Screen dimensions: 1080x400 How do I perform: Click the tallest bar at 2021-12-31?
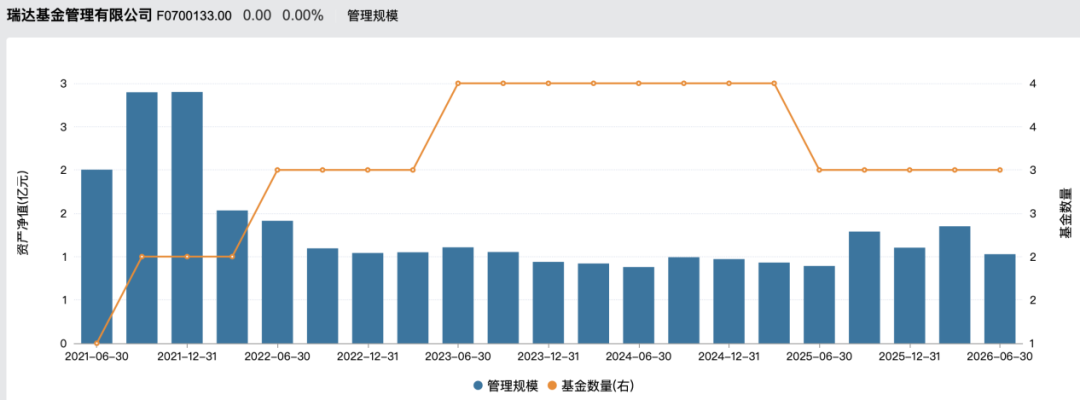(x=187, y=218)
